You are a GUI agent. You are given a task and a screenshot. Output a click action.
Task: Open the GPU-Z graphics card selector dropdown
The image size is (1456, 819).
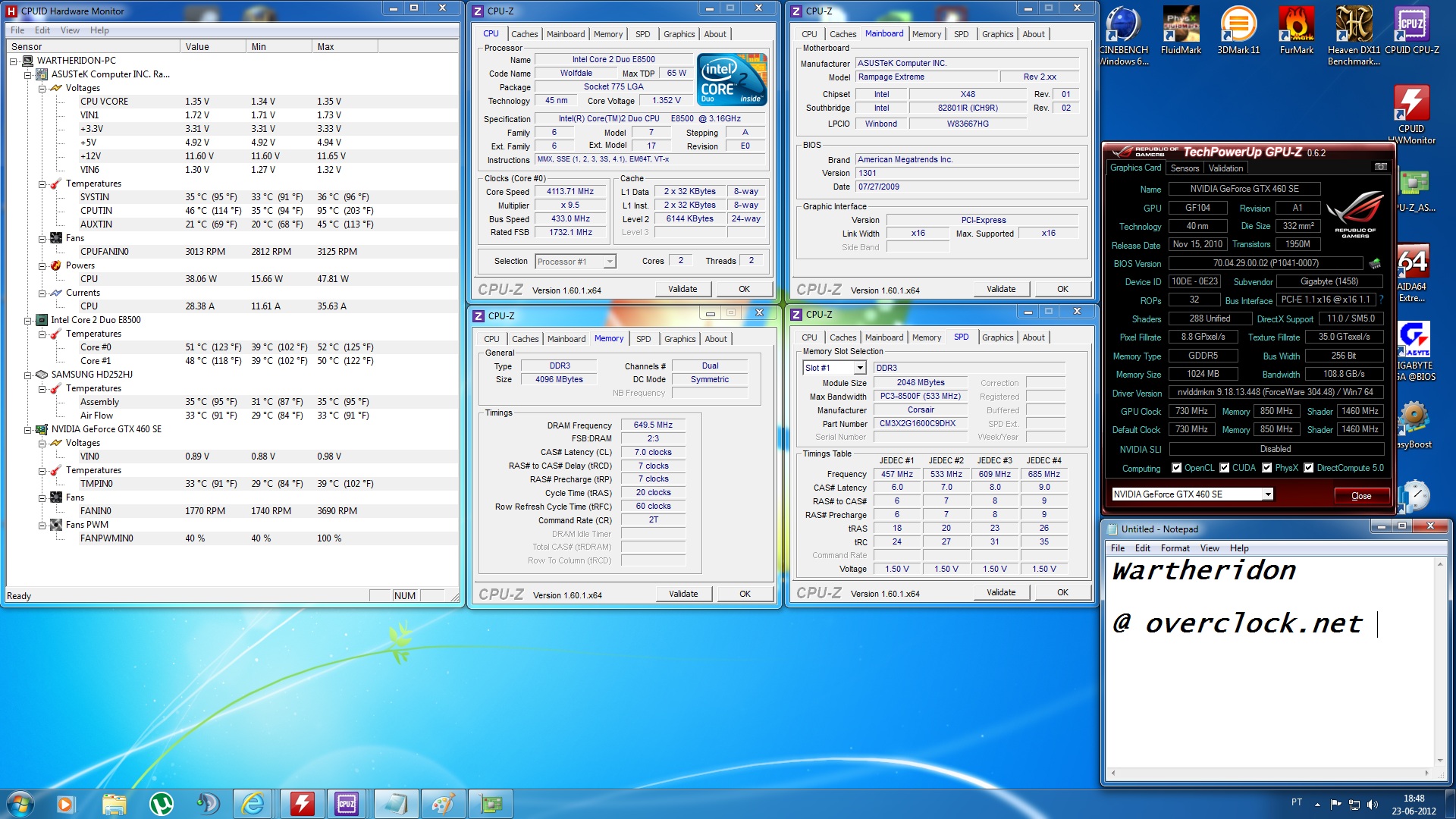coord(1267,494)
